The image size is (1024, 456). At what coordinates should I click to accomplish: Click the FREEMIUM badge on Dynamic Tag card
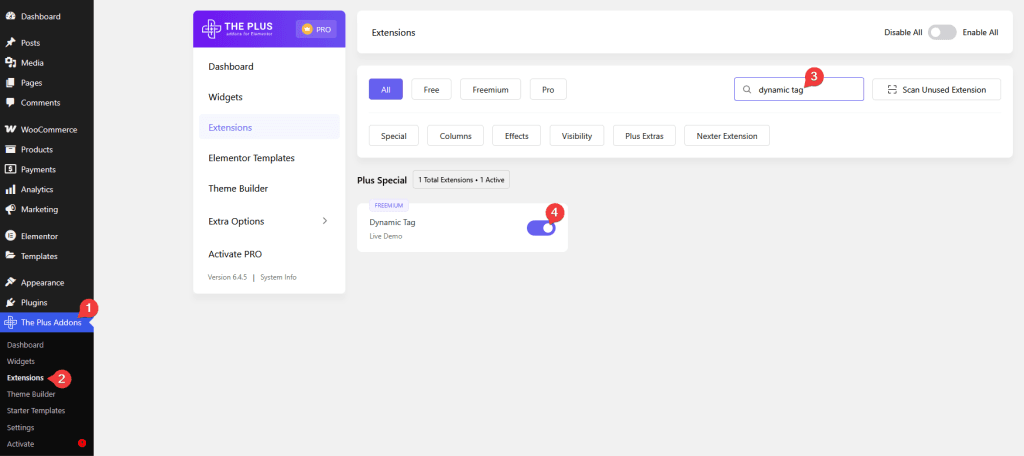click(x=389, y=204)
